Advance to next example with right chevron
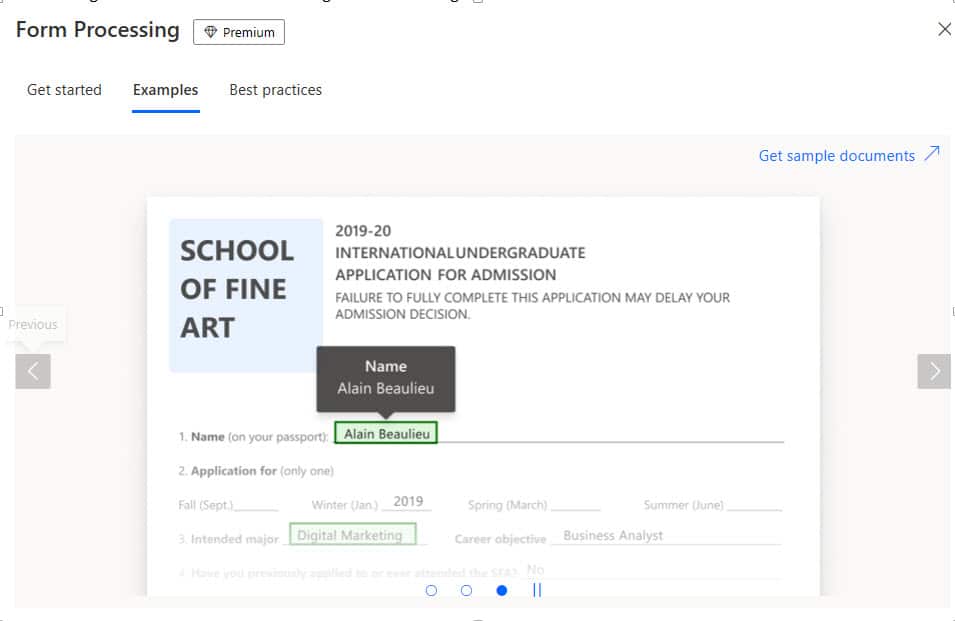The image size is (955, 621). pos(934,371)
